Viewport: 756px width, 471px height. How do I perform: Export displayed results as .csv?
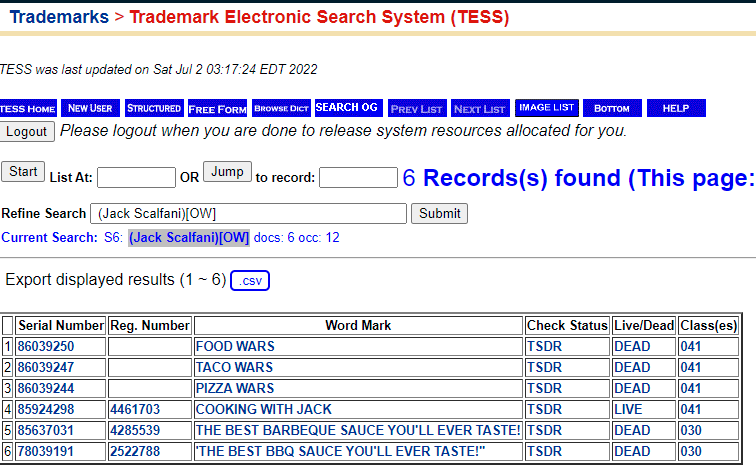click(250, 281)
